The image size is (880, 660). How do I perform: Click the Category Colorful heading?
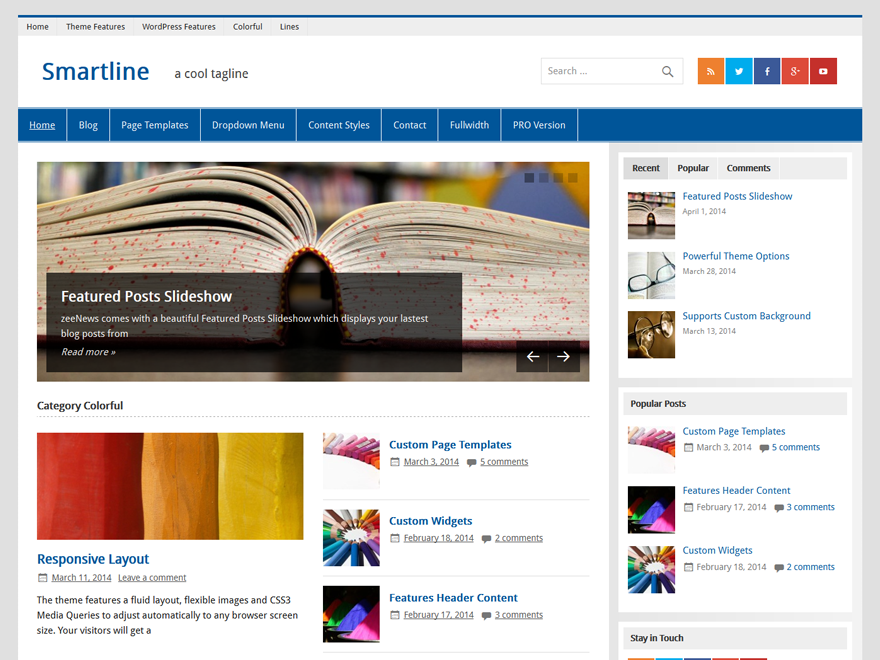[80, 406]
